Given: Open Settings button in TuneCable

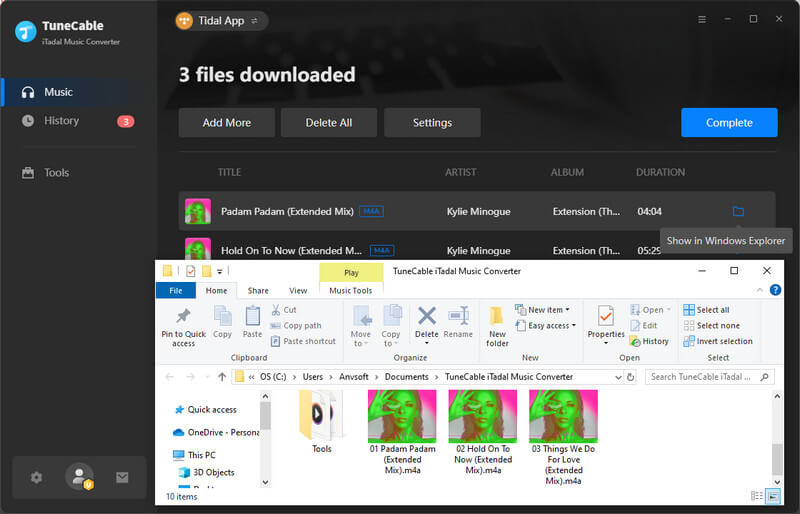Looking at the screenshot, I should point(432,123).
